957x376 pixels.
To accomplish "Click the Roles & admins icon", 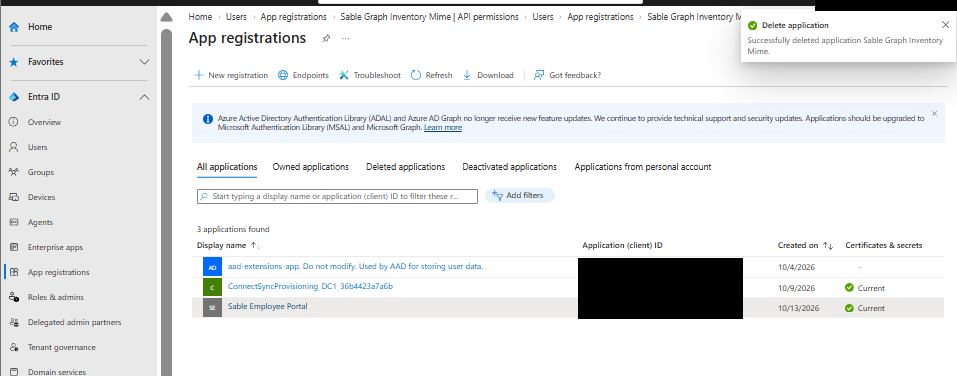I will pyautogui.click(x=13, y=297).
